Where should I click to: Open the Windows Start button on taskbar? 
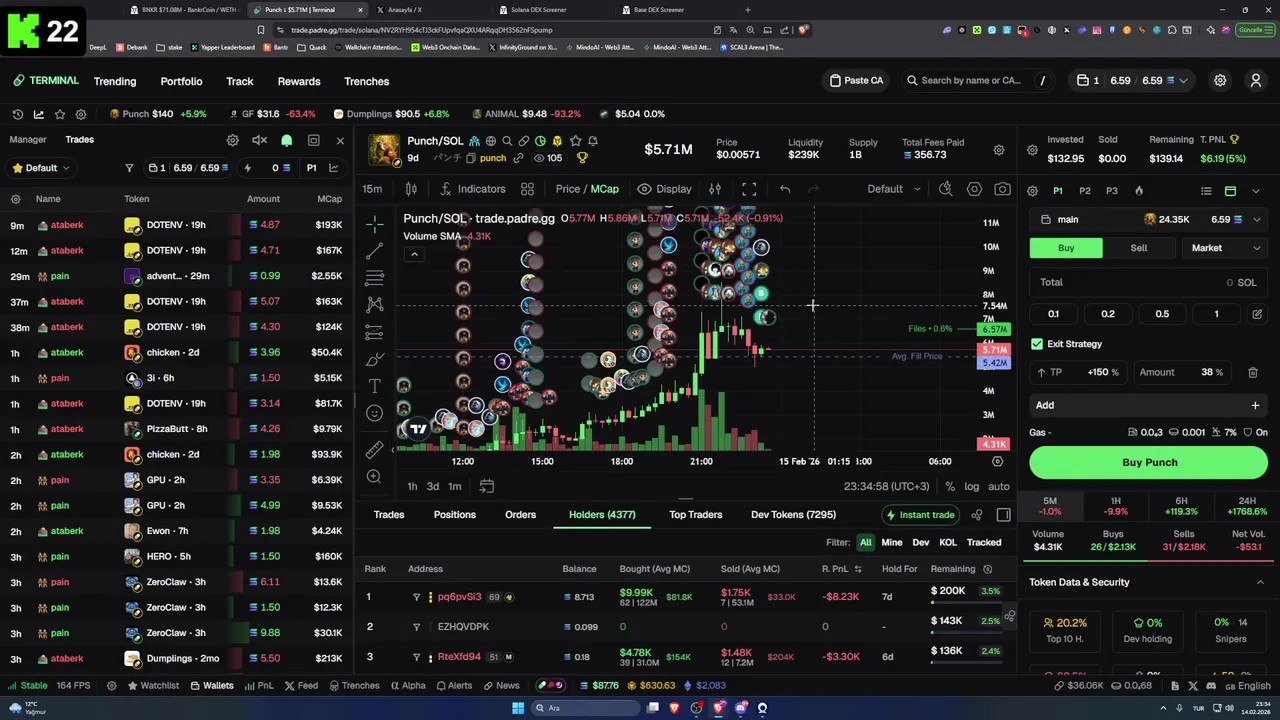(518, 708)
